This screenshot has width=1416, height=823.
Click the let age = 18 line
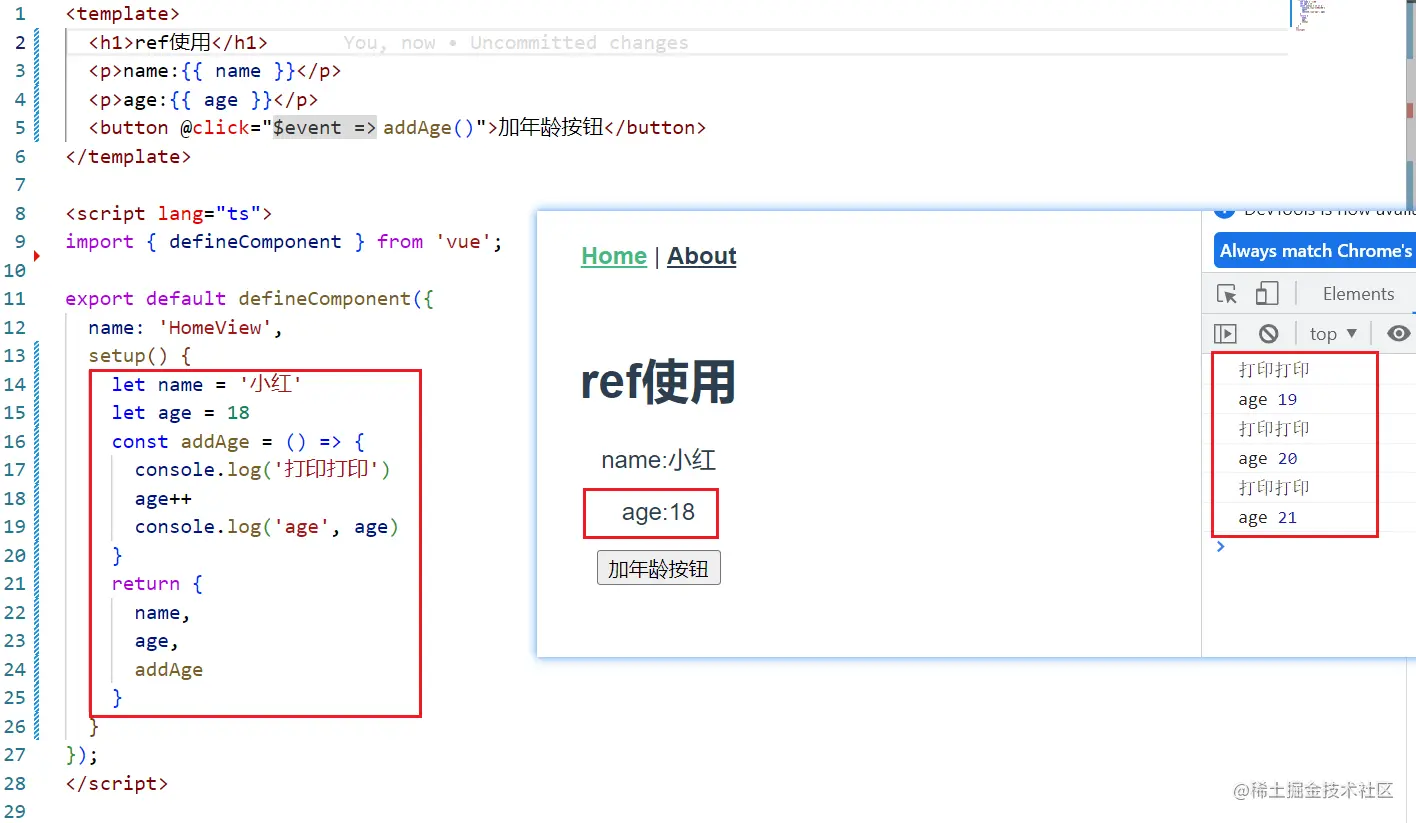(181, 413)
